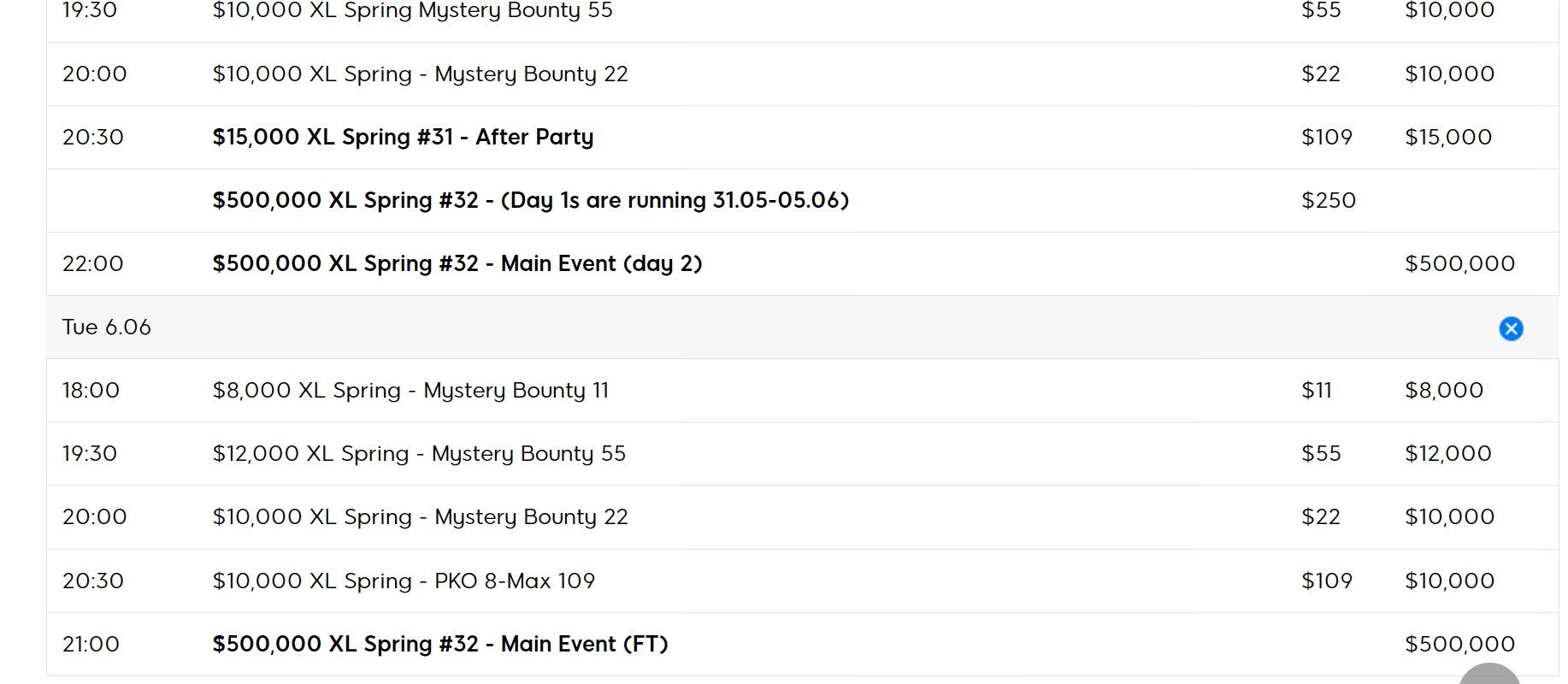This screenshot has width=1568, height=684.
Task: Click the $12,000 guarantee in the 19:30 row
Action: click(x=1448, y=454)
